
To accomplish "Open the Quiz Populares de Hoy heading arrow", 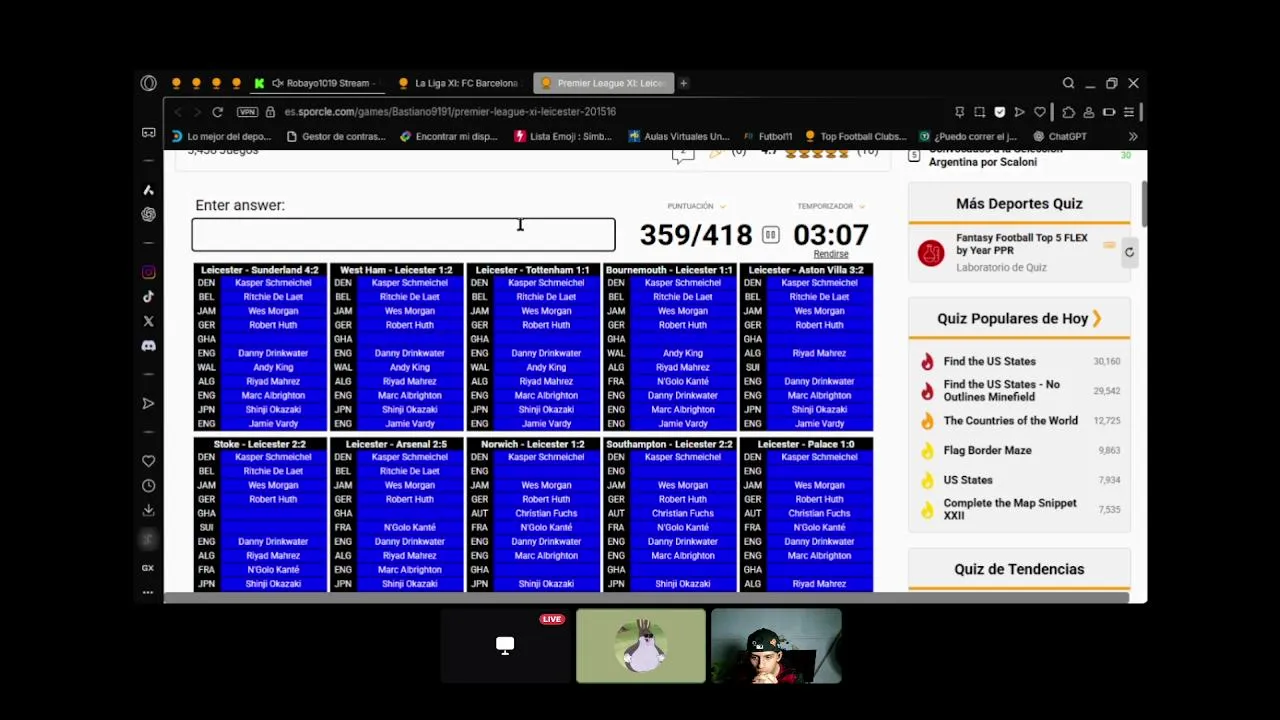I will click(1097, 318).
